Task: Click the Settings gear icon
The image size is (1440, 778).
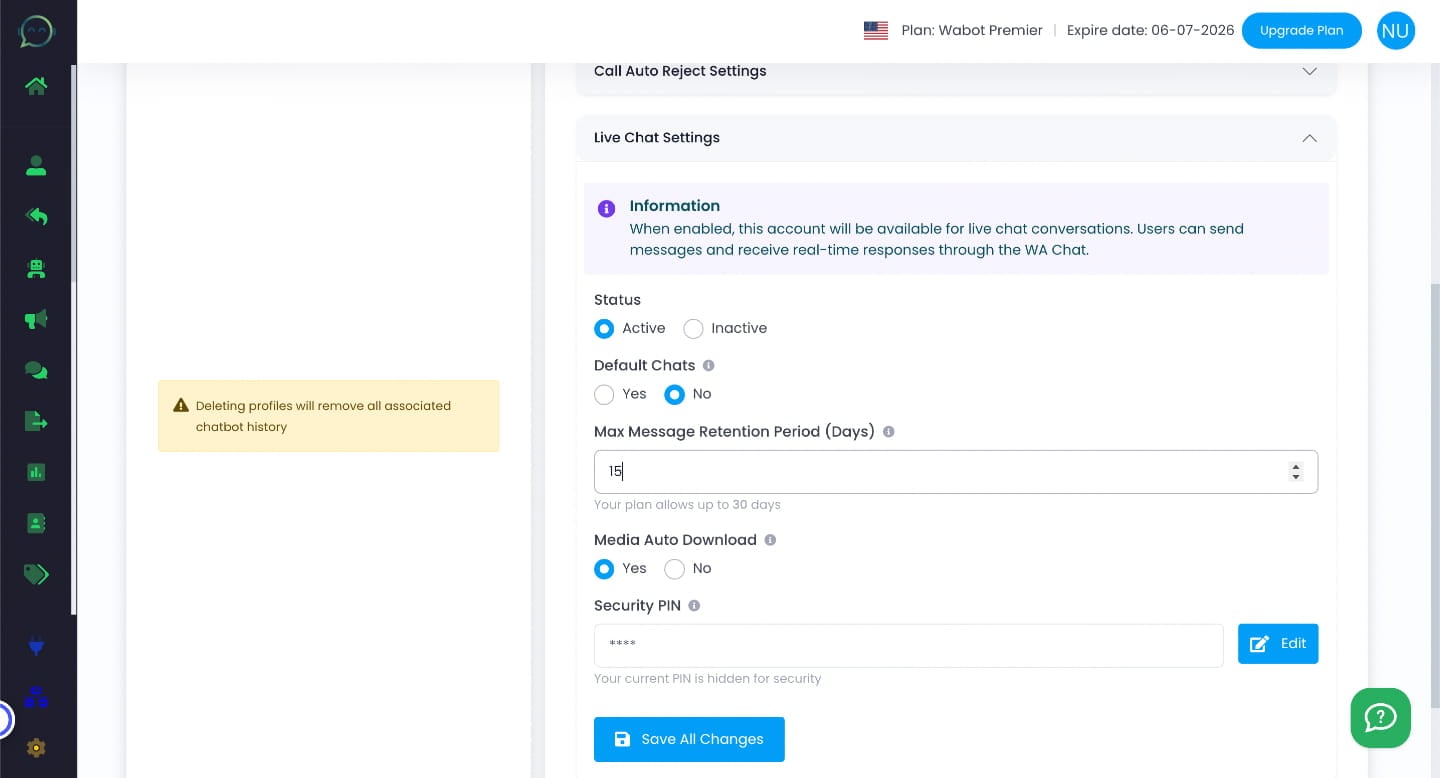Action: coord(36,748)
